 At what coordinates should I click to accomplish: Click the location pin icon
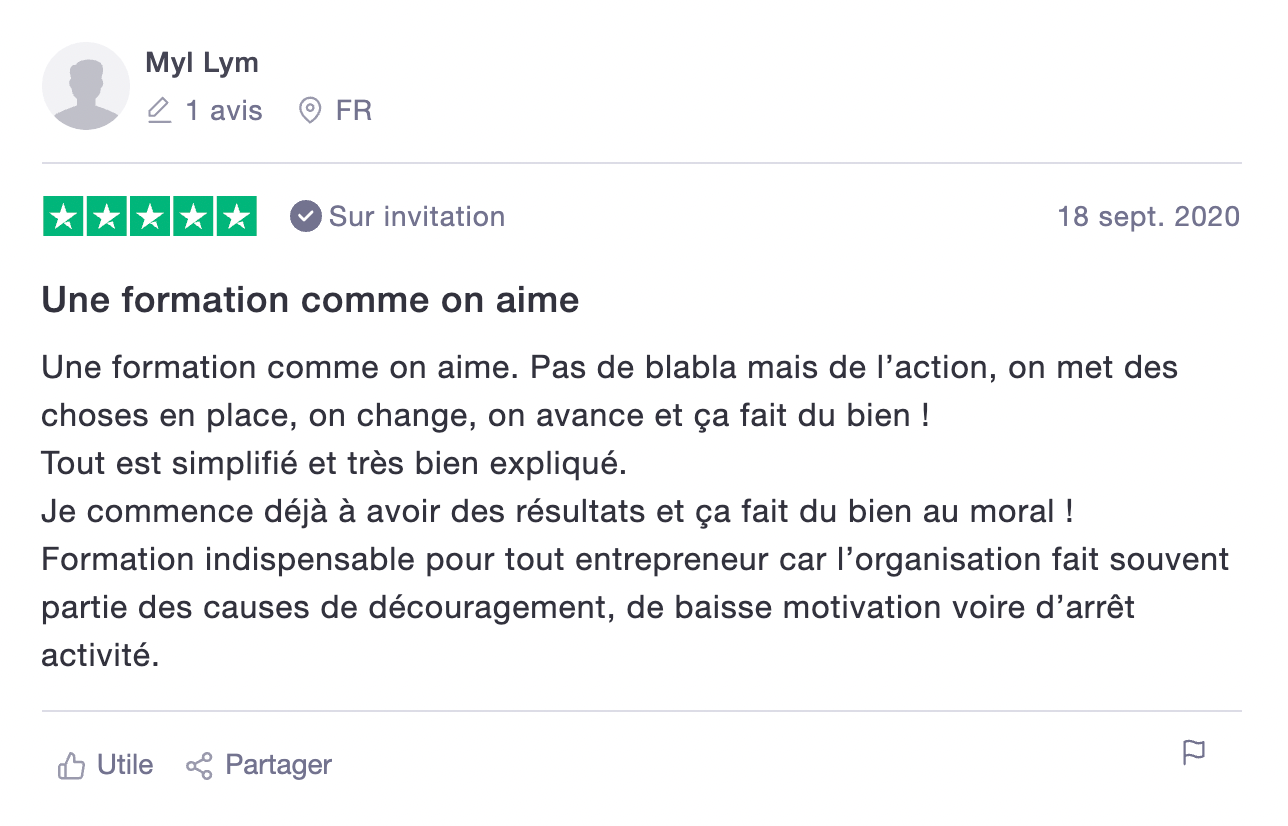(x=310, y=110)
